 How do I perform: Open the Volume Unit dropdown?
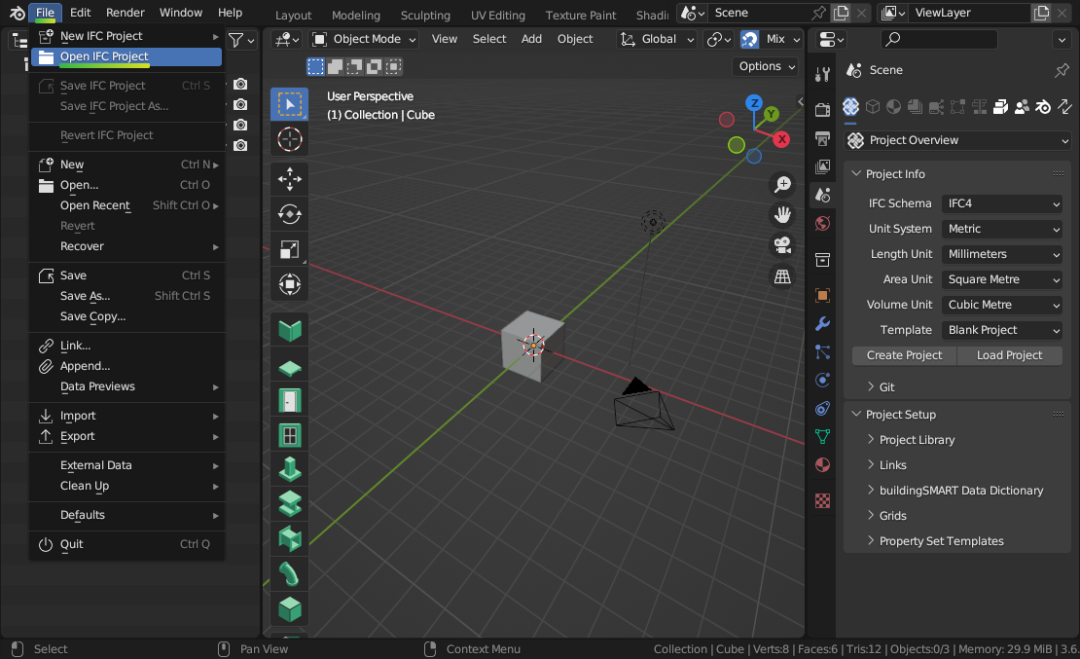[1002, 305]
